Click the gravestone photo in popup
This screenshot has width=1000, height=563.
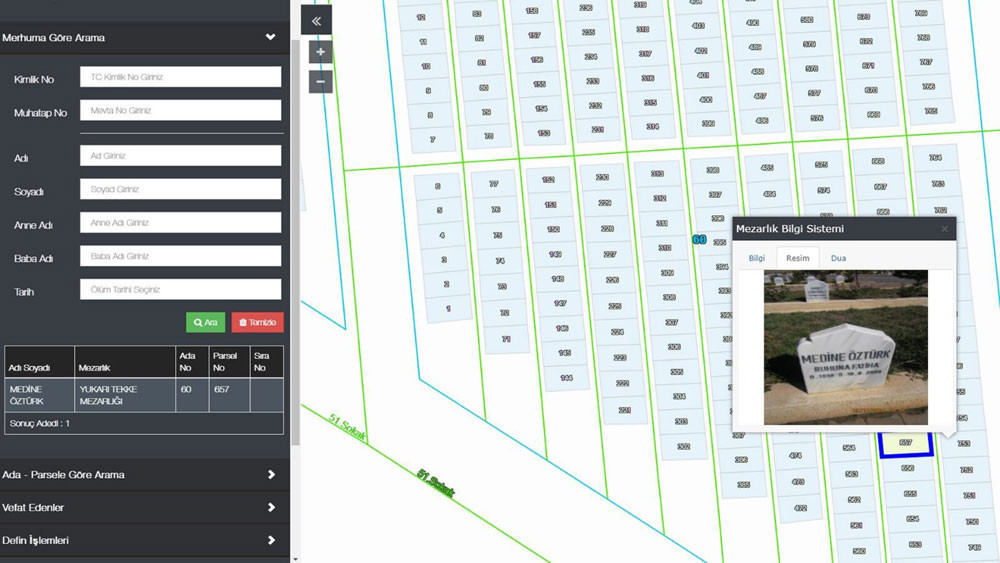(845, 347)
